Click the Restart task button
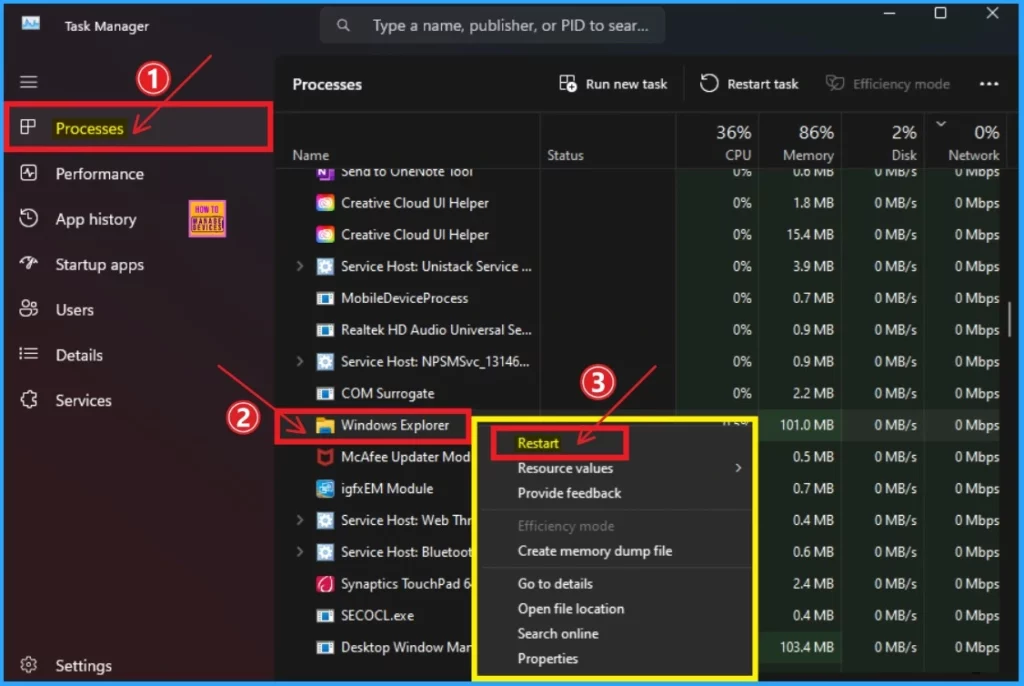1024x686 pixels. coord(749,84)
